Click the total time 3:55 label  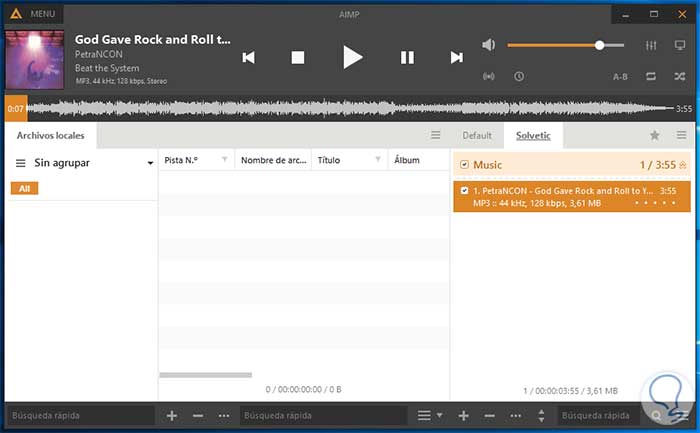pos(683,108)
